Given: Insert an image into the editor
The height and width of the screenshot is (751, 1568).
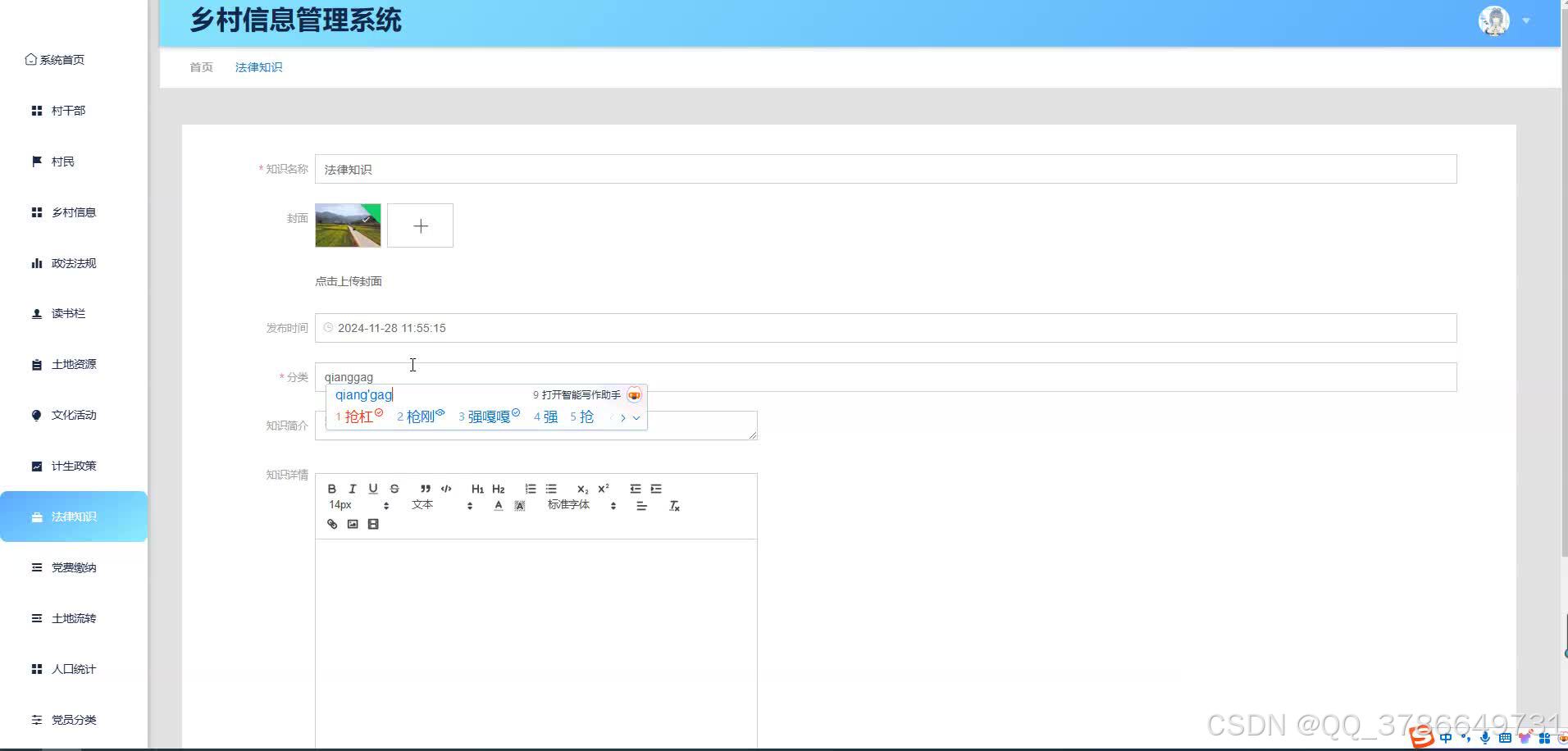Looking at the screenshot, I should [x=353, y=524].
